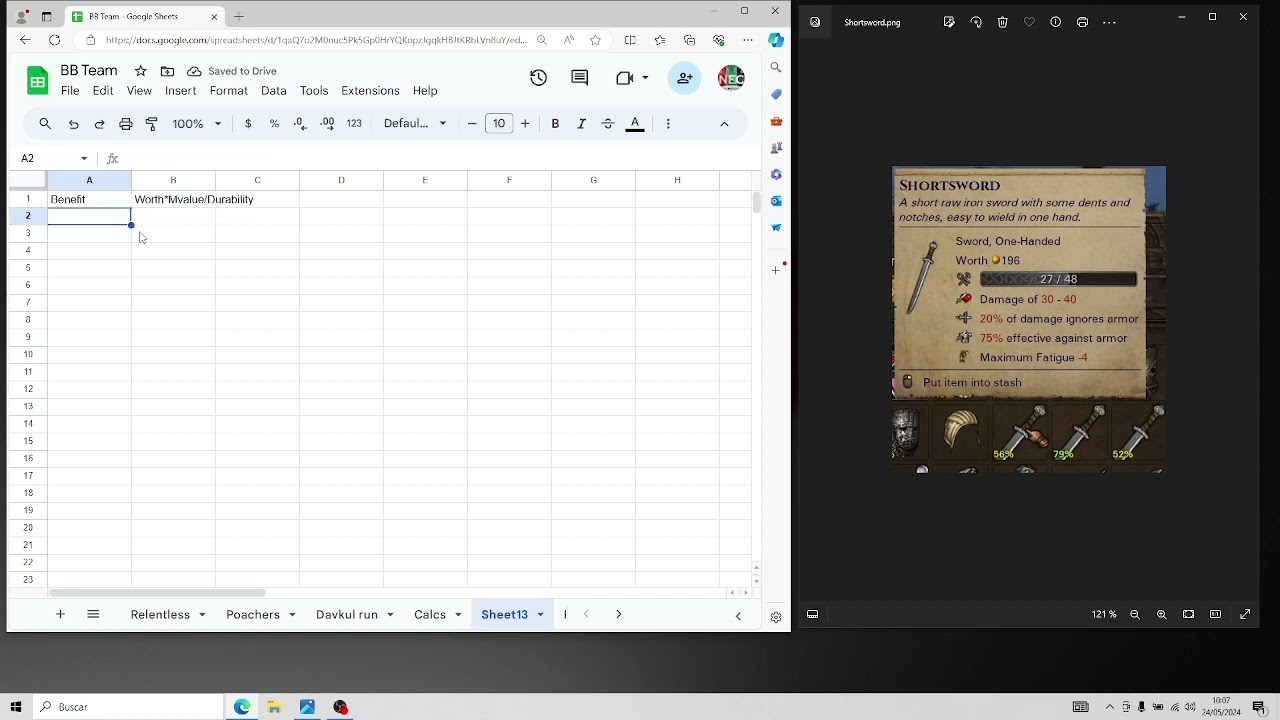Select cell with Worth*Mvalue/Durability
1280x720 pixels.
173,199
